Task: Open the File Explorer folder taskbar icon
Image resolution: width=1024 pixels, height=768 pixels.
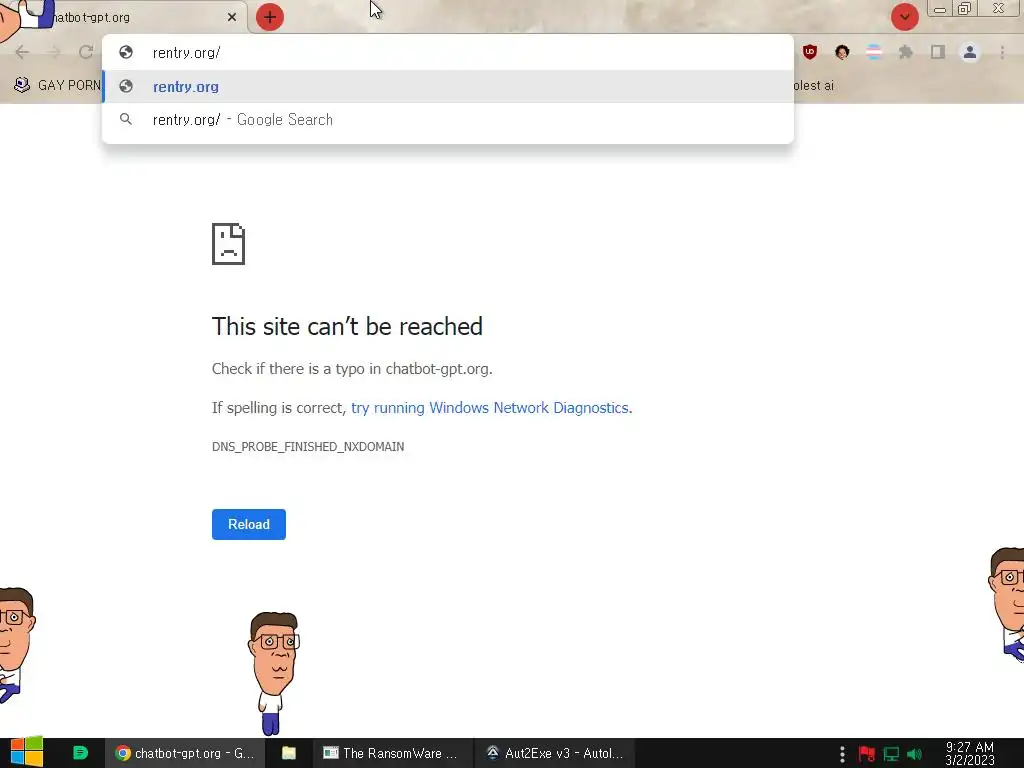Action: (289, 753)
